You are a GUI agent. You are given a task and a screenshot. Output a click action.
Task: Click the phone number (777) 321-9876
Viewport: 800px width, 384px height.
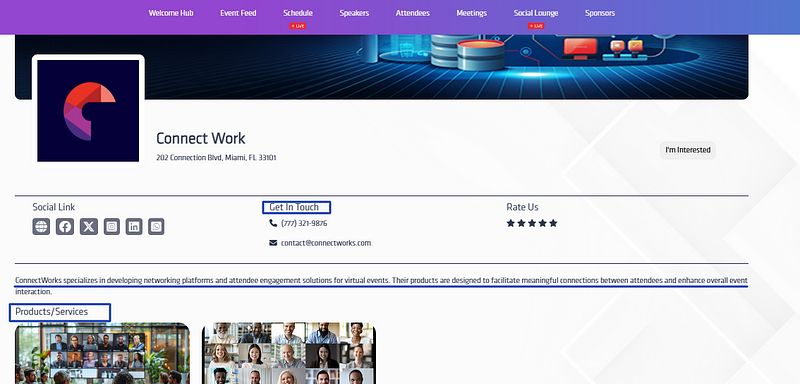click(x=304, y=223)
